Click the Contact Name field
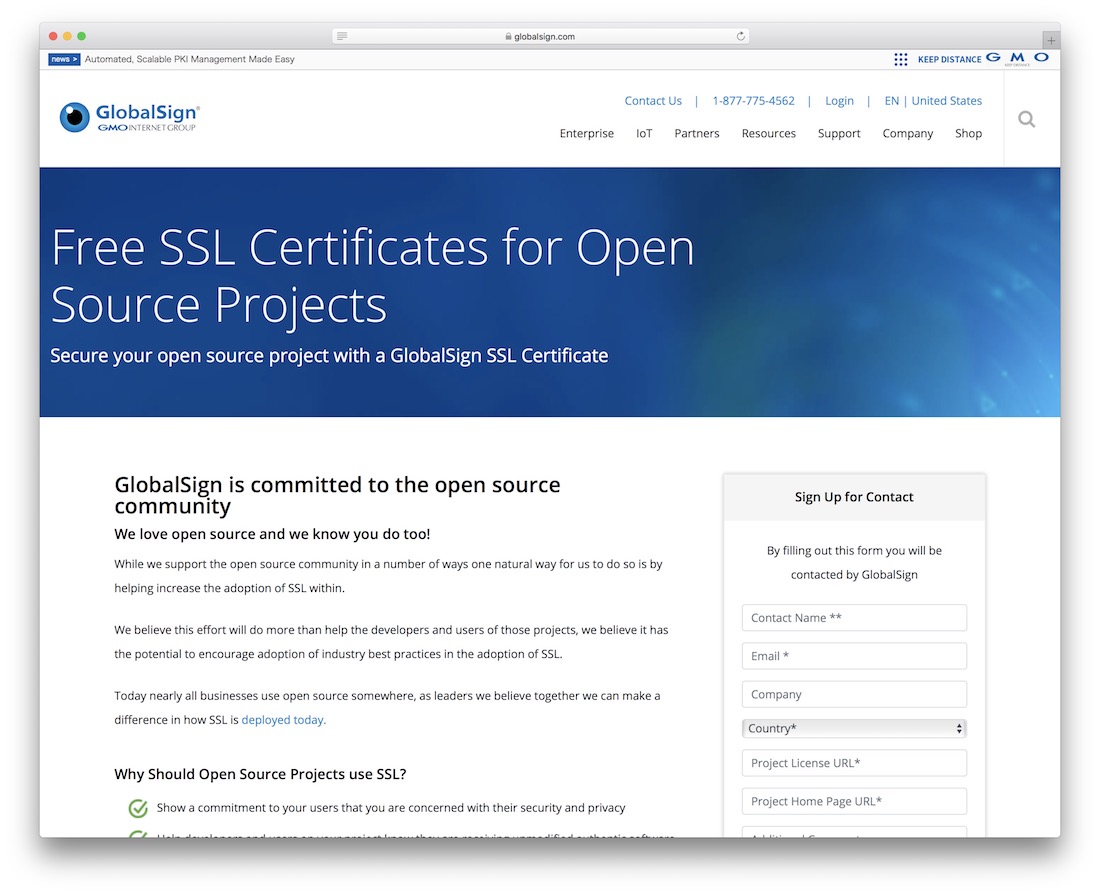 pos(854,618)
